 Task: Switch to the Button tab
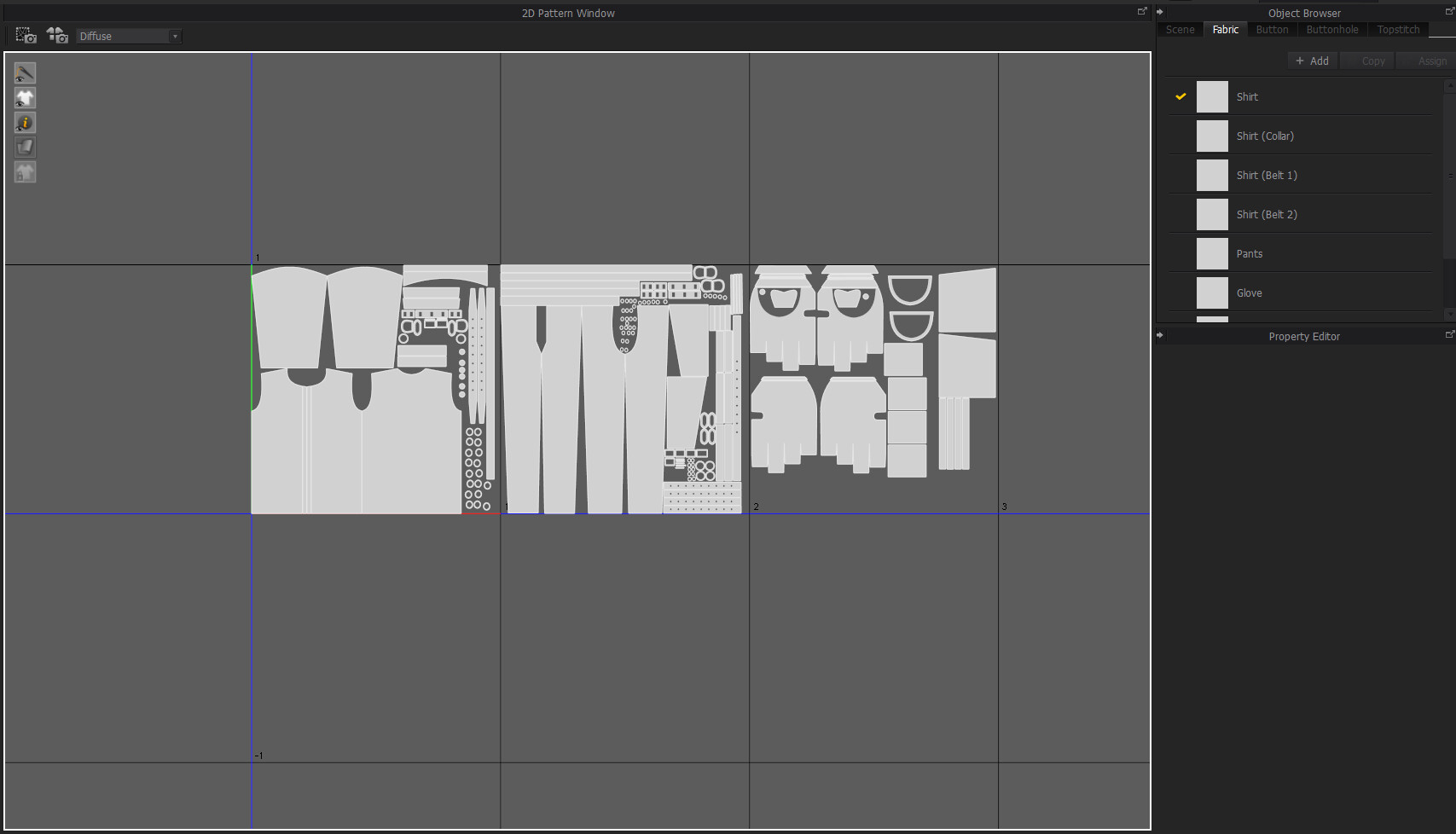point(1273,29)
